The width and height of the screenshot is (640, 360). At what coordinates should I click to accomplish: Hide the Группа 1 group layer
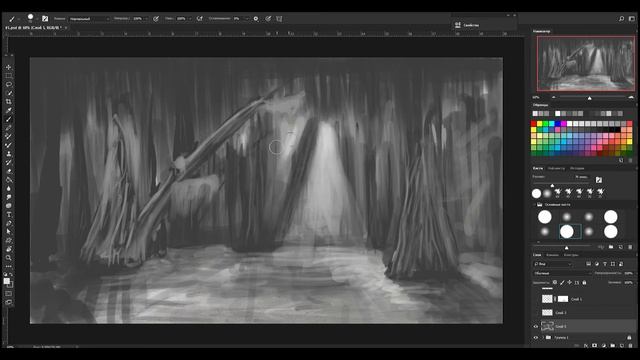coord(536,338)
